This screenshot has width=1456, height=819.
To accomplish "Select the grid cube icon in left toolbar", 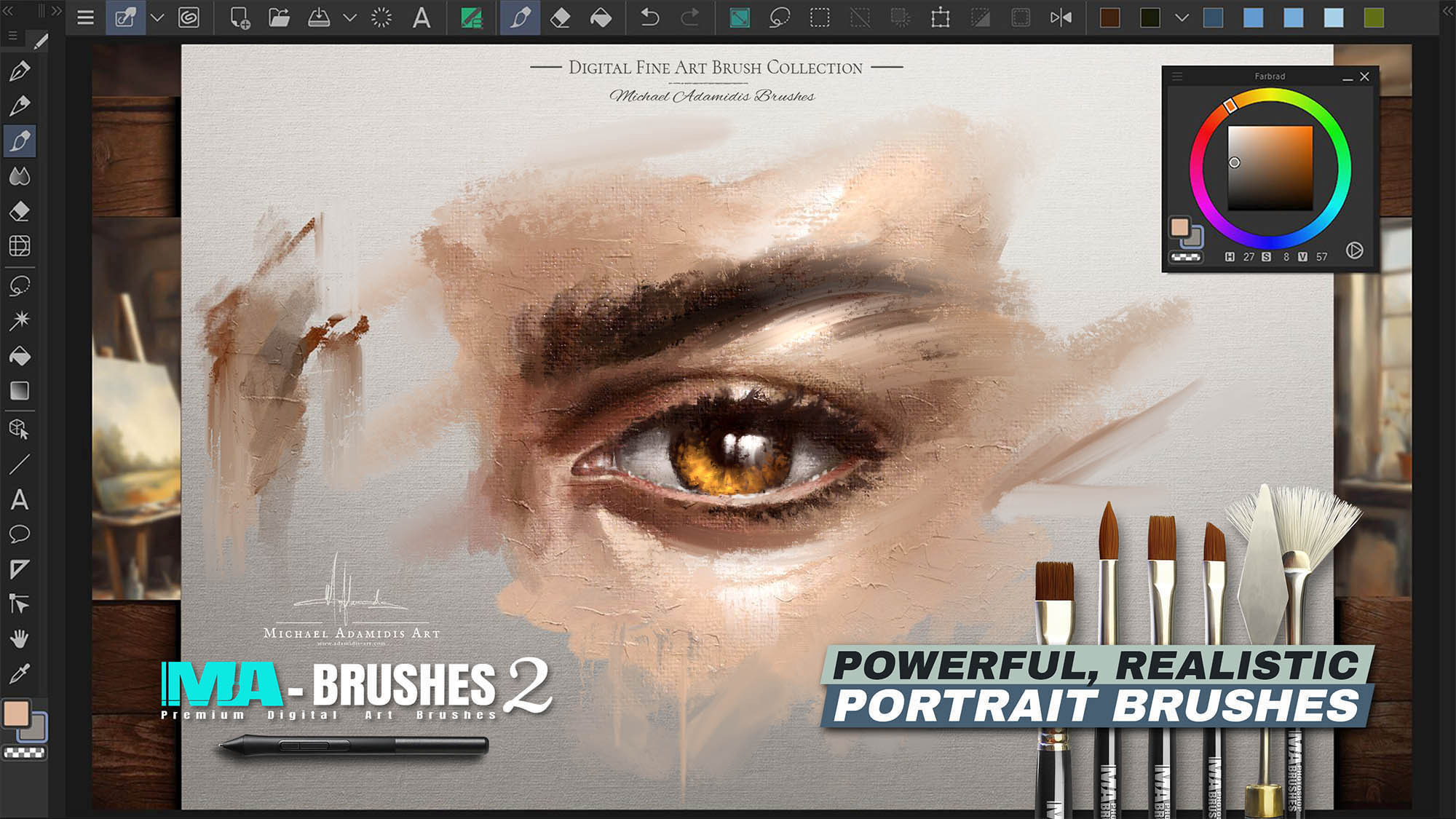I will coord(20,246).
